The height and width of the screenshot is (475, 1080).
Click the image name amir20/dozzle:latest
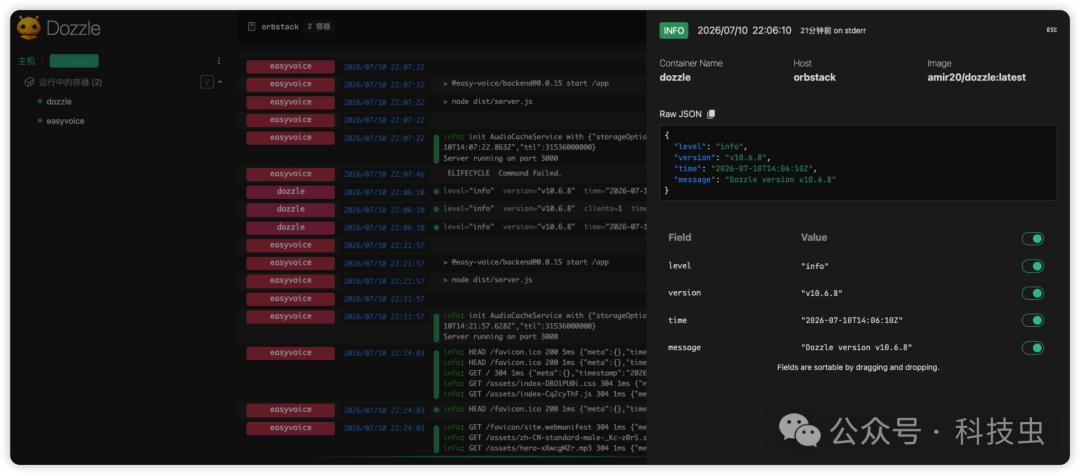pyautogui.click(x=977, y=77)
